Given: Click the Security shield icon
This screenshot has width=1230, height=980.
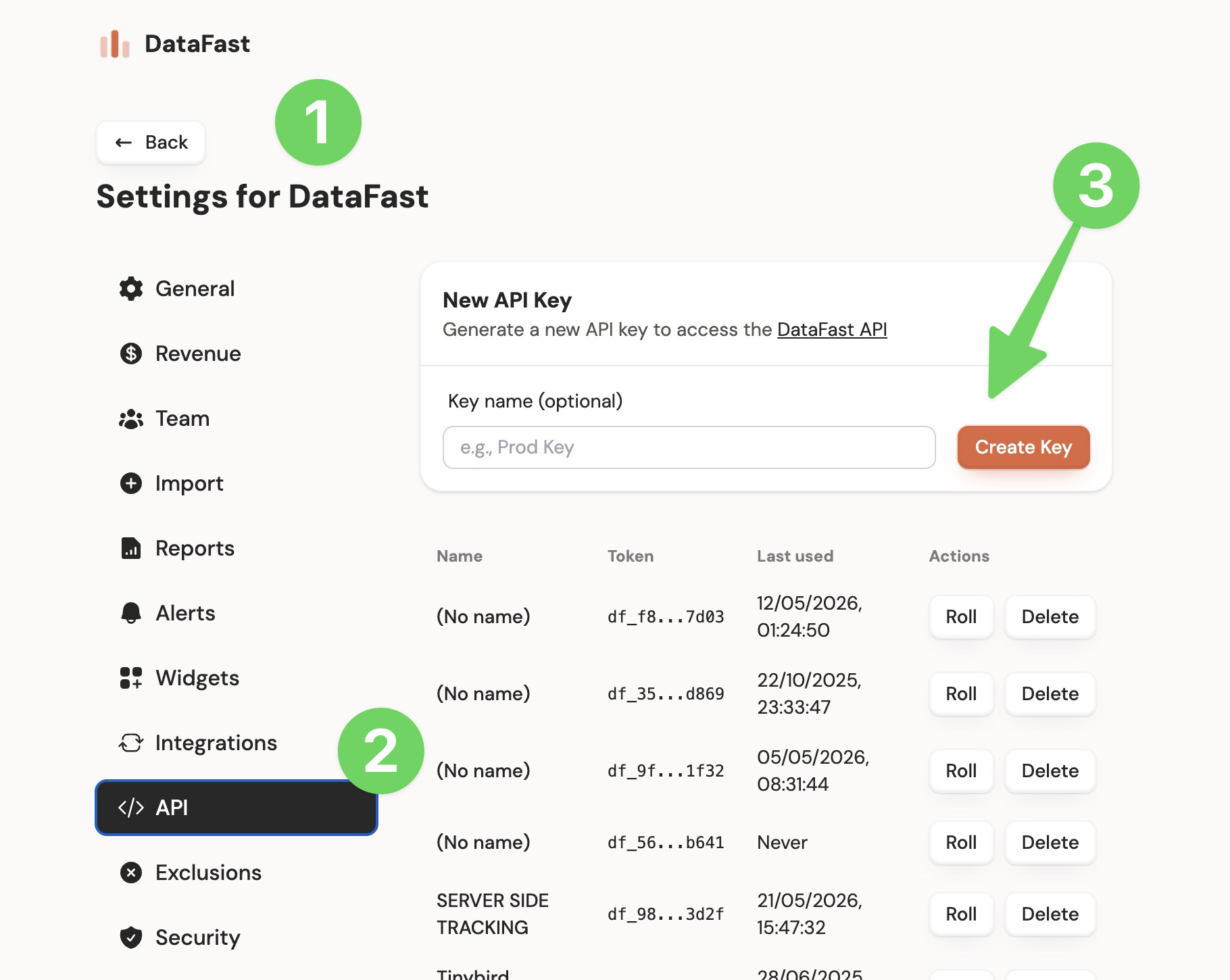Looking at the screenshot, I should (x=131, y=937).
